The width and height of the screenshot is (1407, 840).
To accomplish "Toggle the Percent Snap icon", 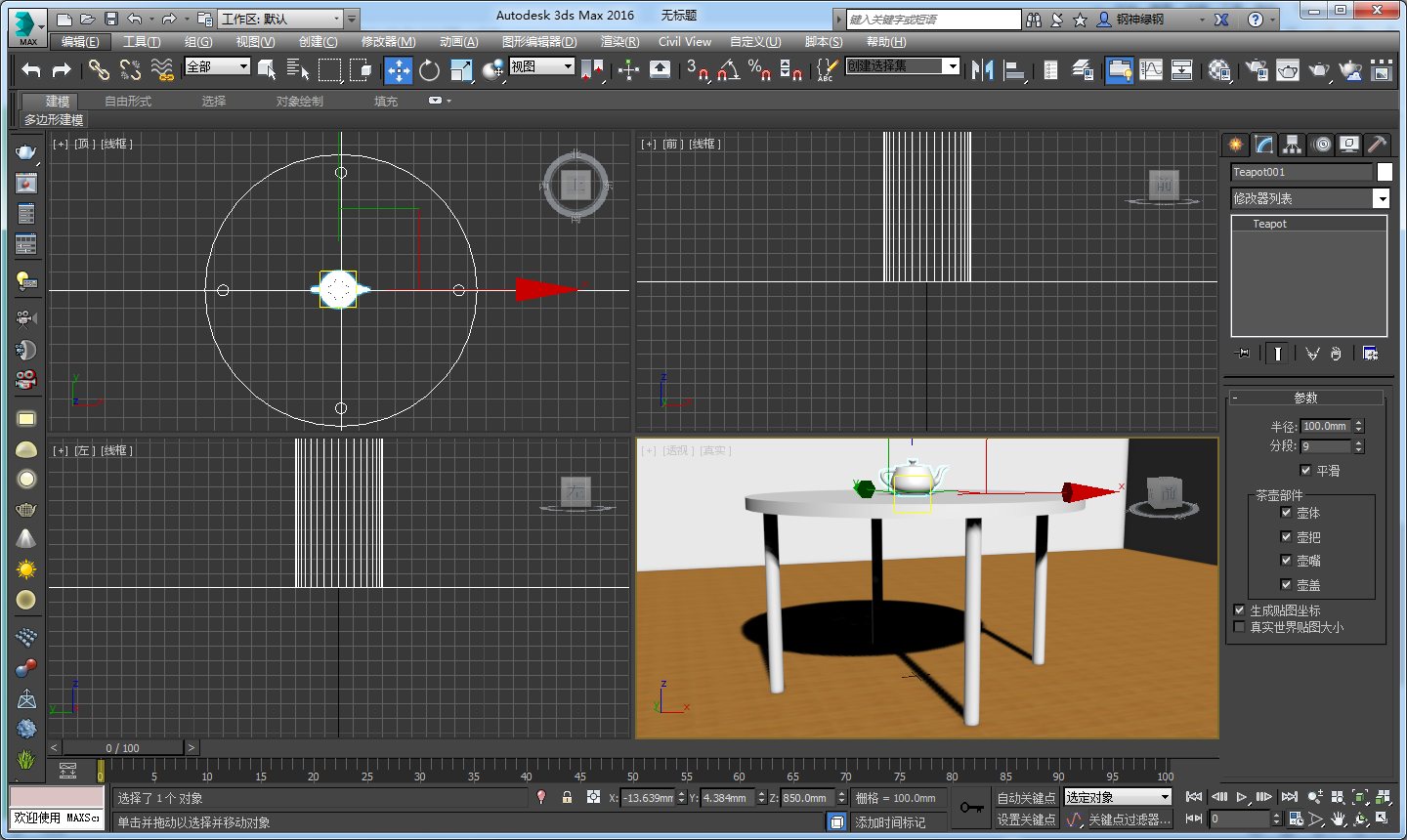I will click(x=759, y=69).
